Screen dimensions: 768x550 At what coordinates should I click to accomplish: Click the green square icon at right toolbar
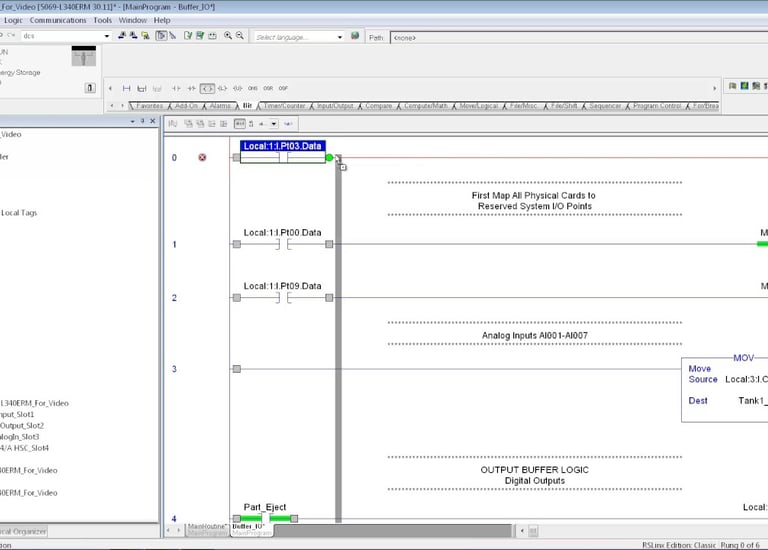point(744,86)
